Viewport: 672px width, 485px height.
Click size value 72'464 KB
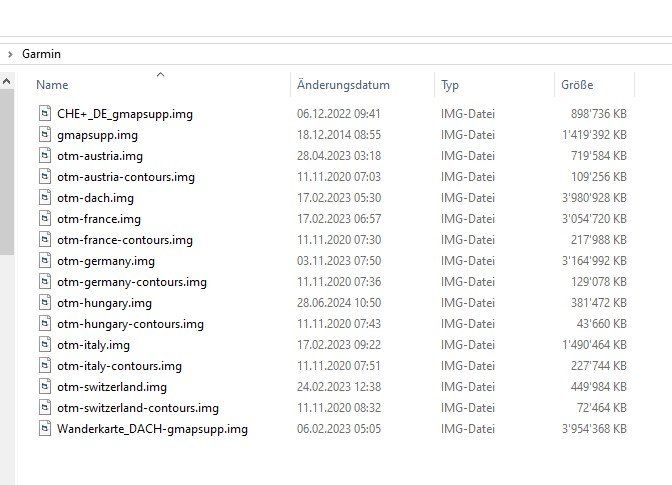602,407
